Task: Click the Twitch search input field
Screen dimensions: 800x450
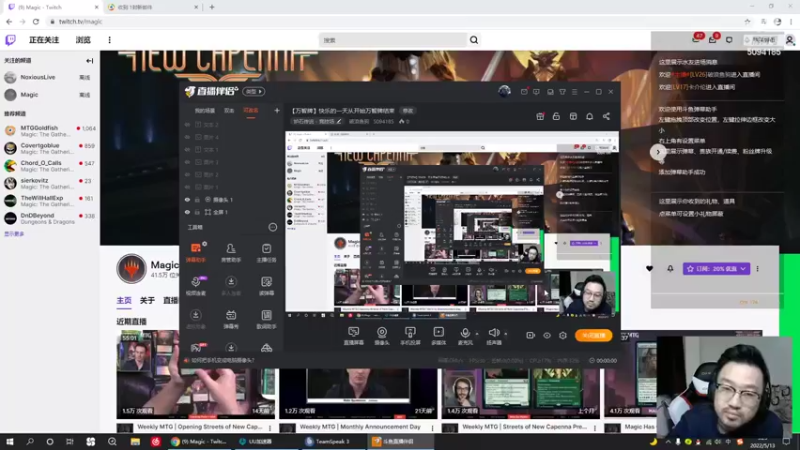Action: point(393,40)
